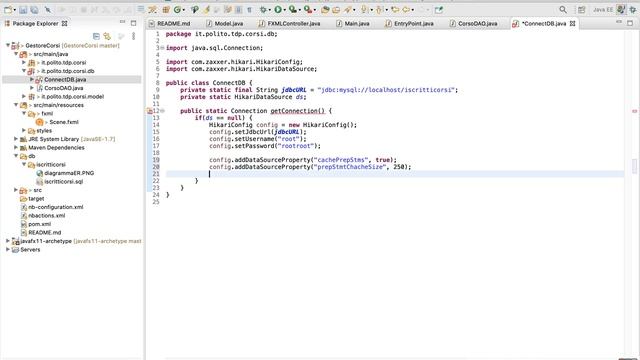The width and height of the screenshot is (640, 360).
Task: Place cursor on empty line 21 in editor
Action: point(395,174)
